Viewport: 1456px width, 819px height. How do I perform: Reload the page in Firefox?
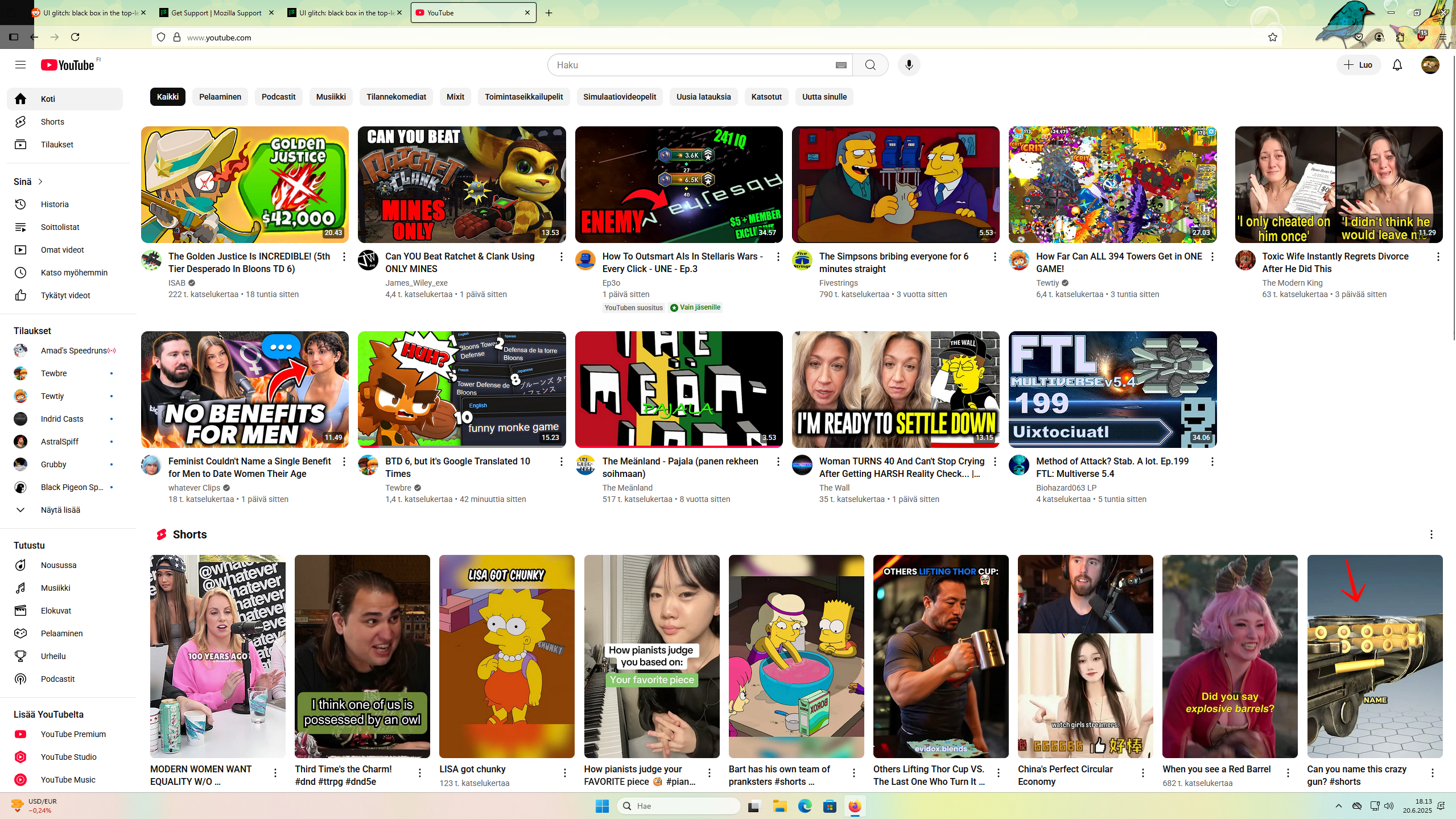pyautogui.click(x=75, y=37)
